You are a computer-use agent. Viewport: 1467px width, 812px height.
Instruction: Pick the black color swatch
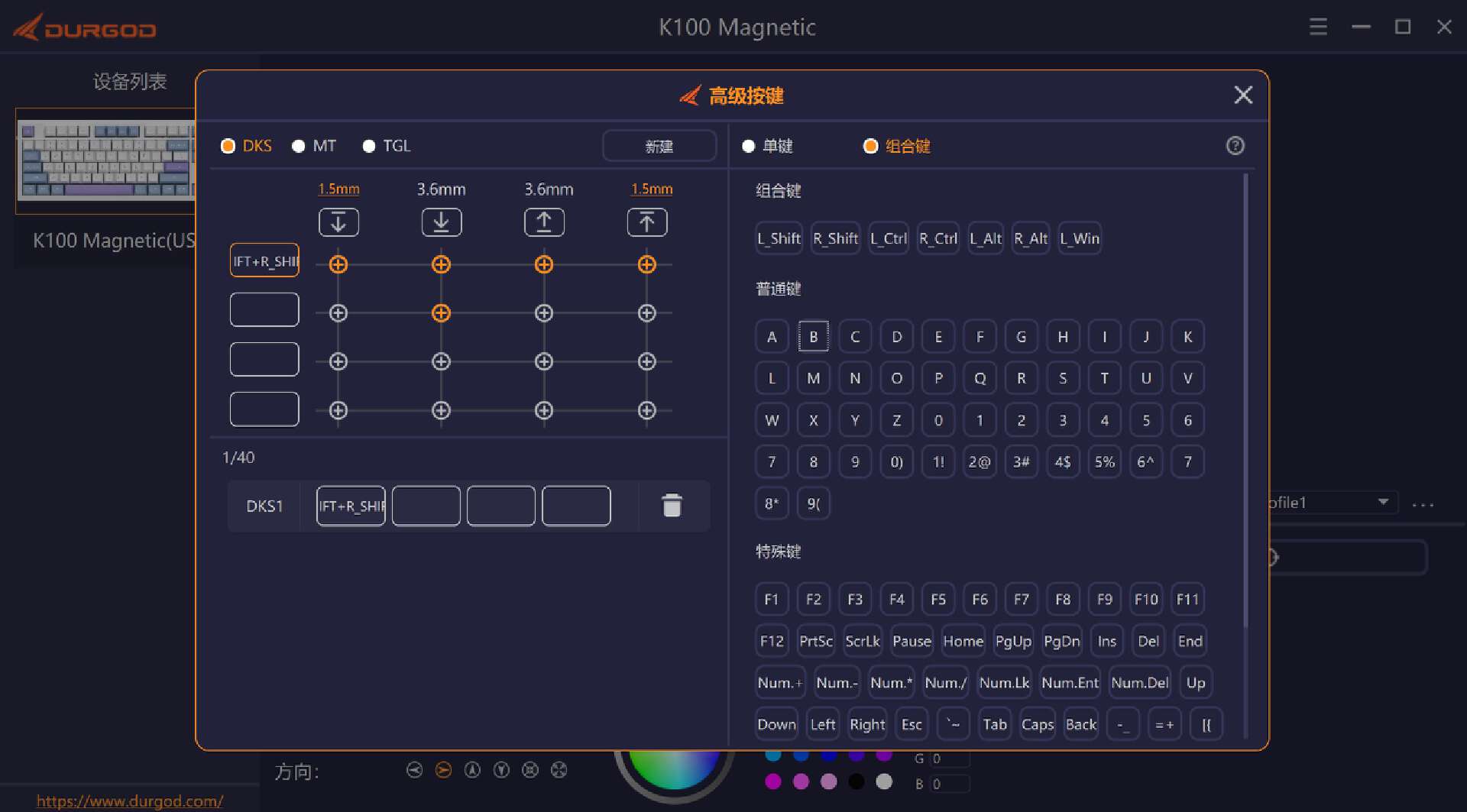pos(857,781)
